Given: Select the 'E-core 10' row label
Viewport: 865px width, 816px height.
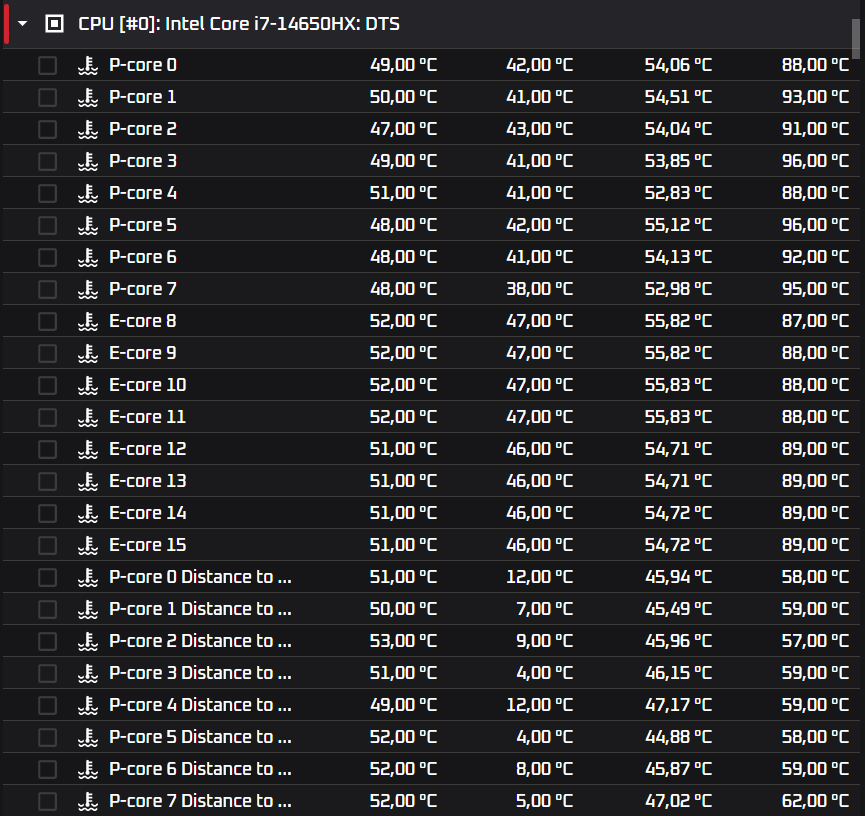Looking at the screenshot, I should [148, 385].
